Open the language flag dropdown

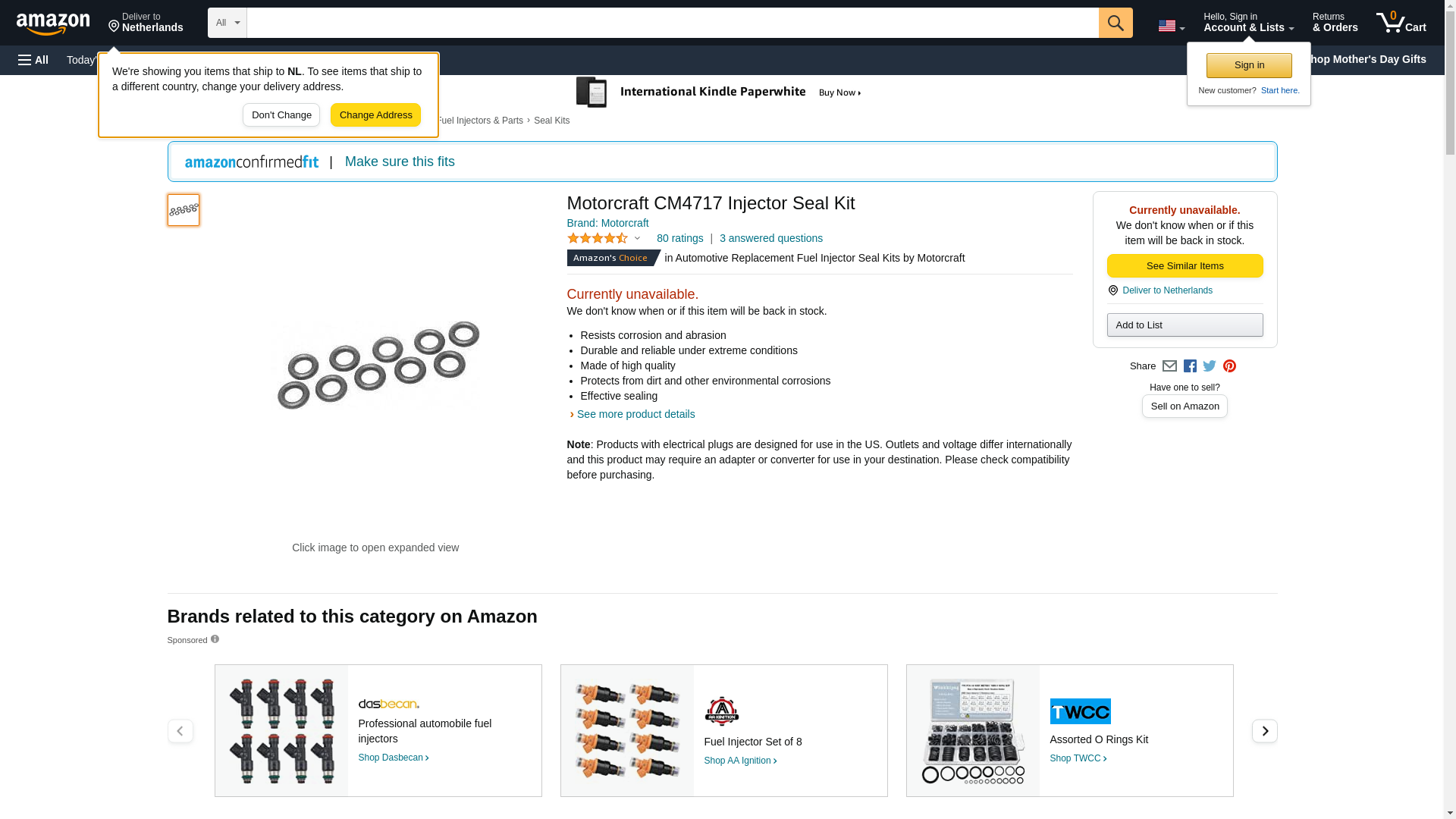click(1171, 26)
